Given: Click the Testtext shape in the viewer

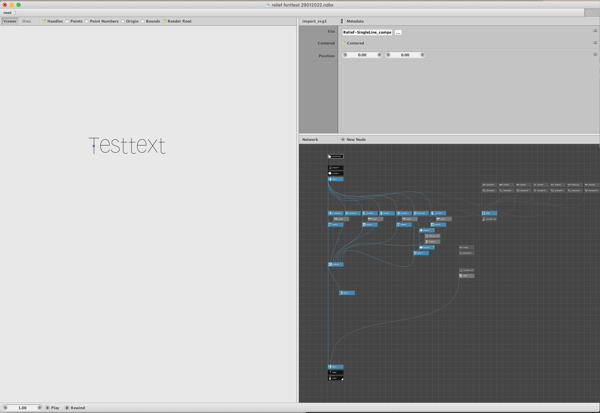Looking at the screenshot, I should click(127, 145).
